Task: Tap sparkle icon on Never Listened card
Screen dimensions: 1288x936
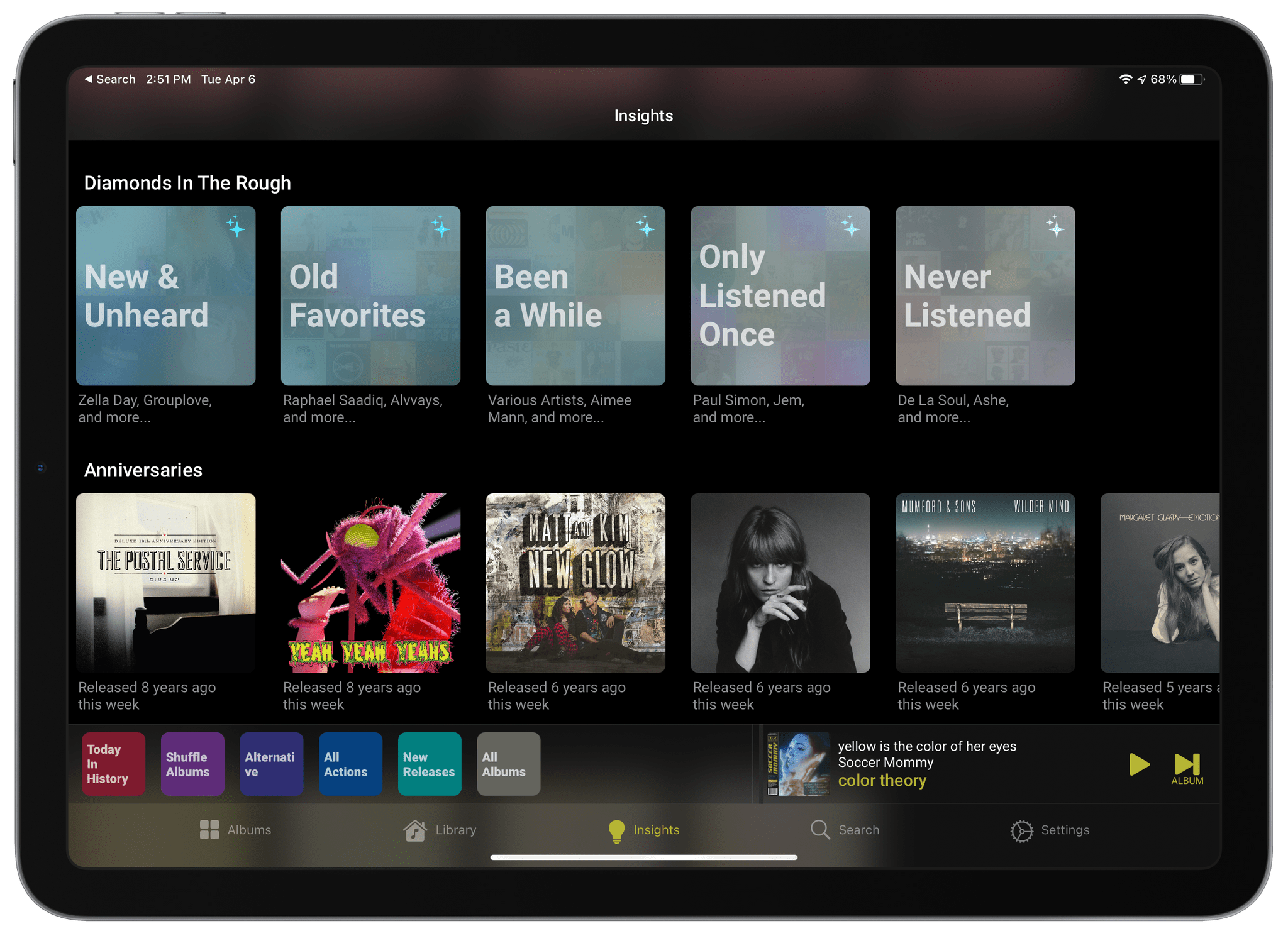Action: click(x=1055, y=226)
